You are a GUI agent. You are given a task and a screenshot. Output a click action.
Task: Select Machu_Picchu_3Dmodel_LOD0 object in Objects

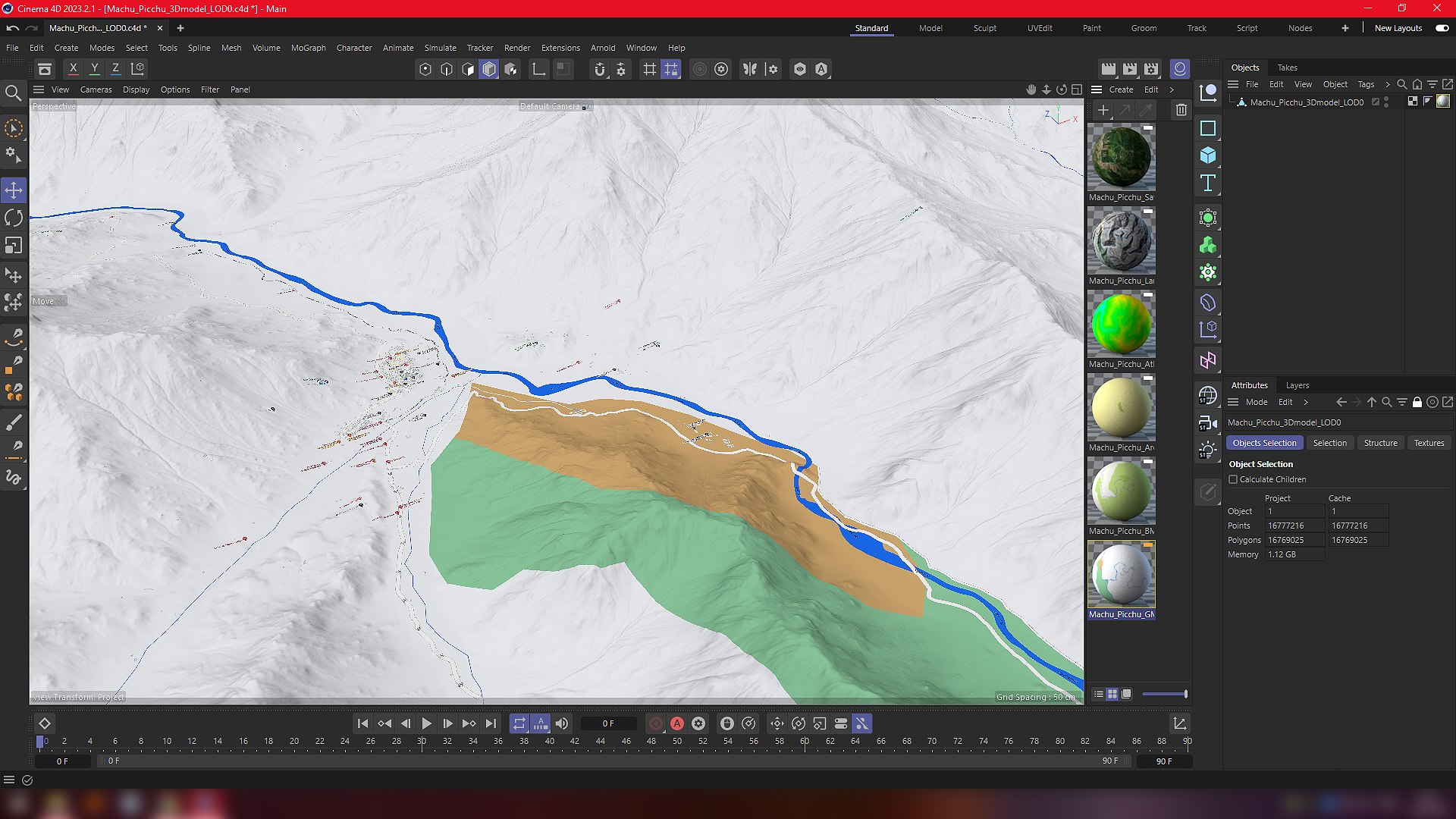(x=1306, y=102)
